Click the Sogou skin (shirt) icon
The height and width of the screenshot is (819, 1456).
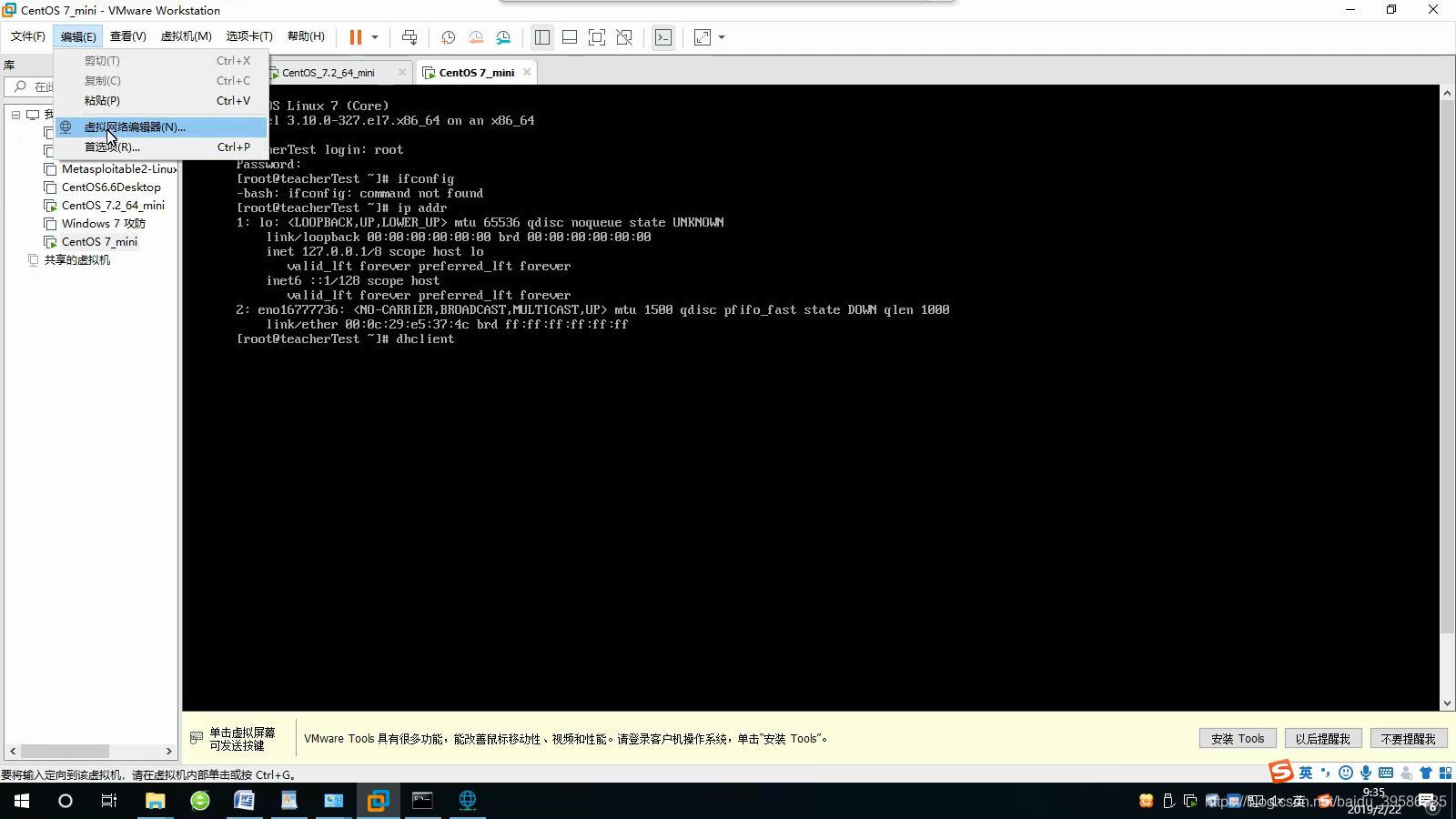[1426, 773]
